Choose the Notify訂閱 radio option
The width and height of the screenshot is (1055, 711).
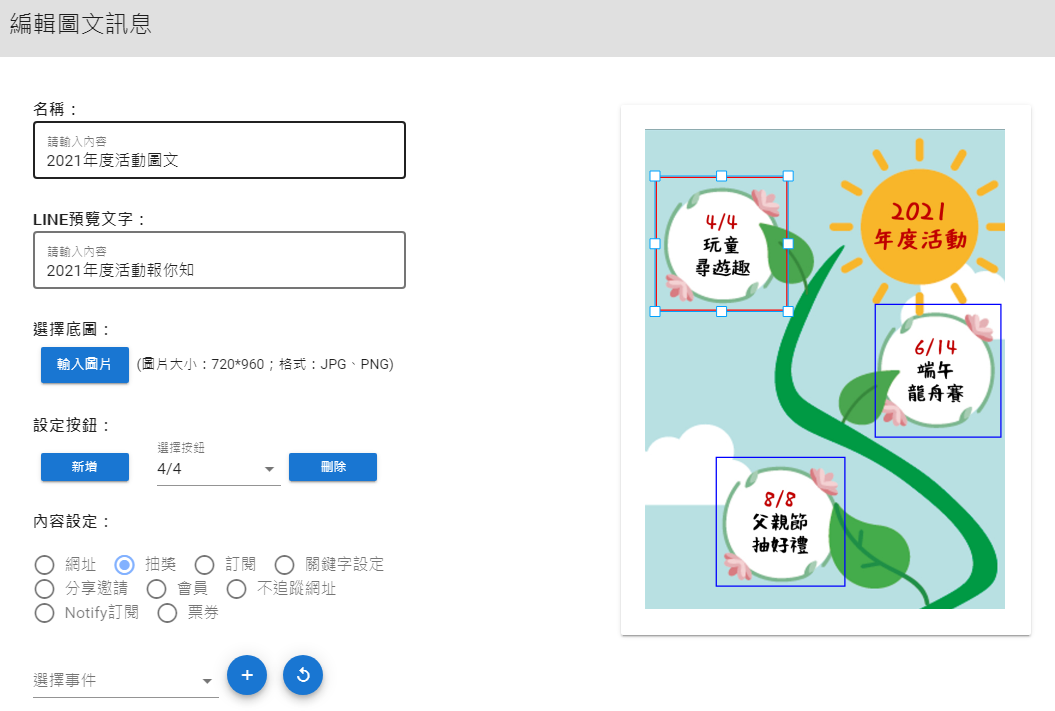pos(44,612)
